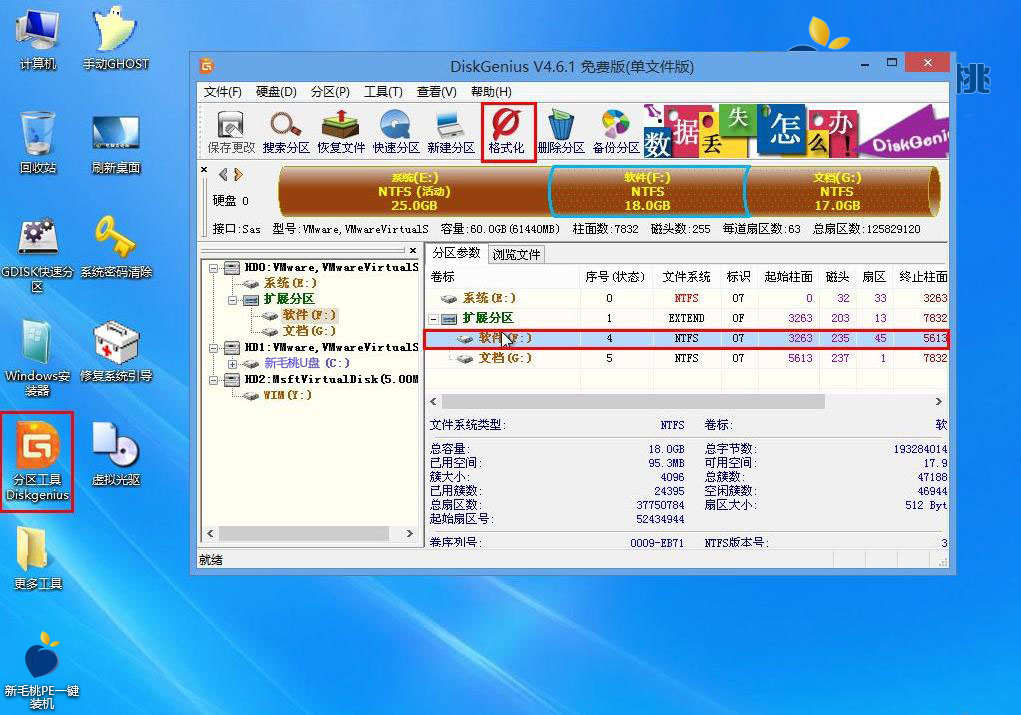Open the 系统密码清除 key icon
Viewport: 1021px width, 715px height.
click(x=115, y=247)
